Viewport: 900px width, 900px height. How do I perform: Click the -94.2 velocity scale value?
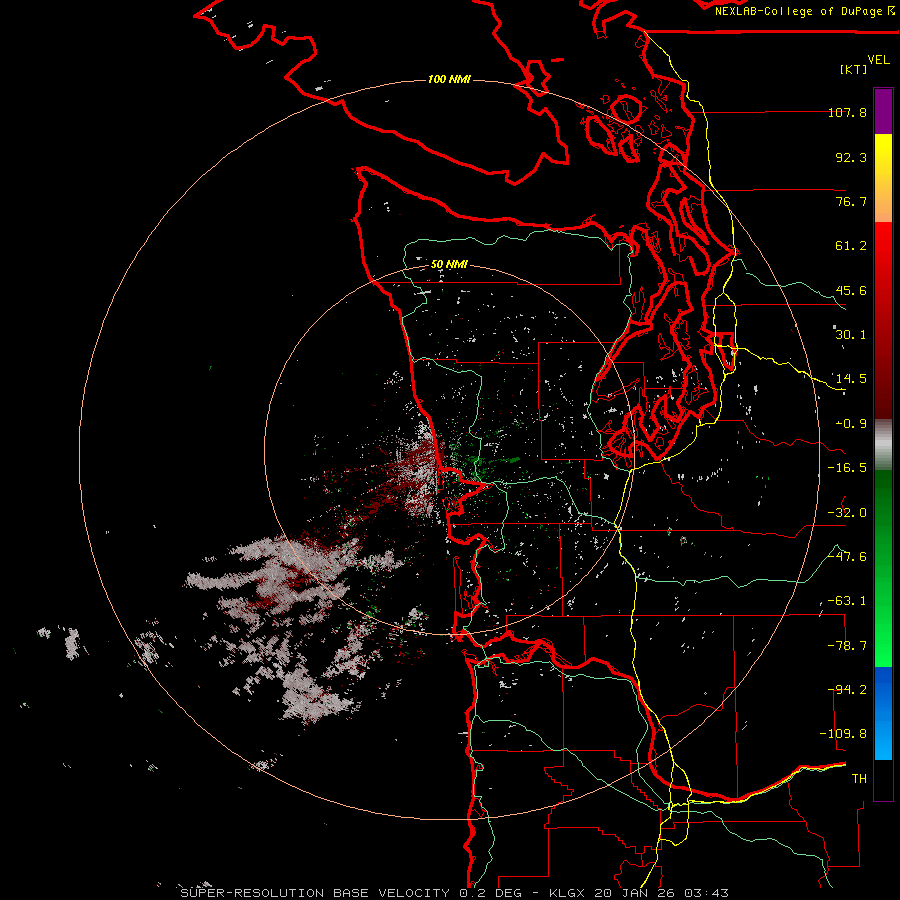pyautogui.click(x=847, y=690)
